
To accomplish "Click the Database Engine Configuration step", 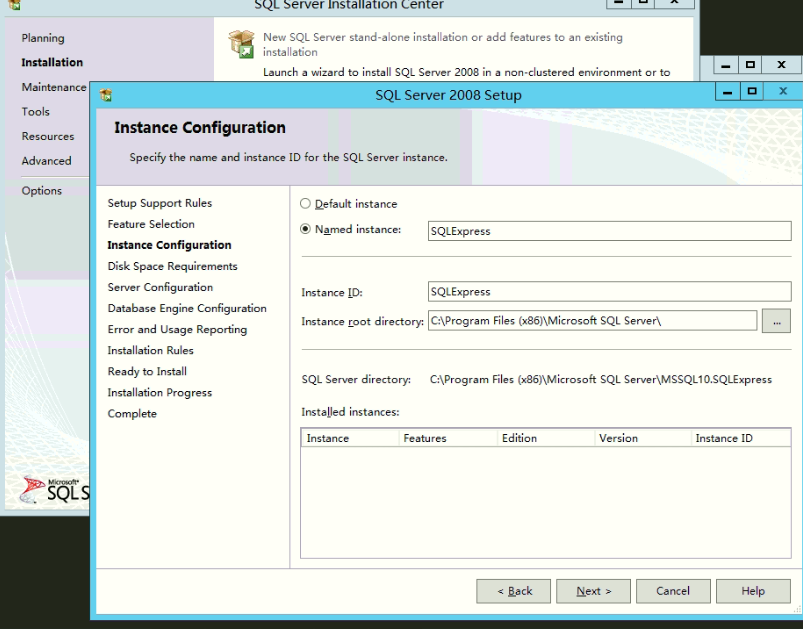I will point(187,308).
